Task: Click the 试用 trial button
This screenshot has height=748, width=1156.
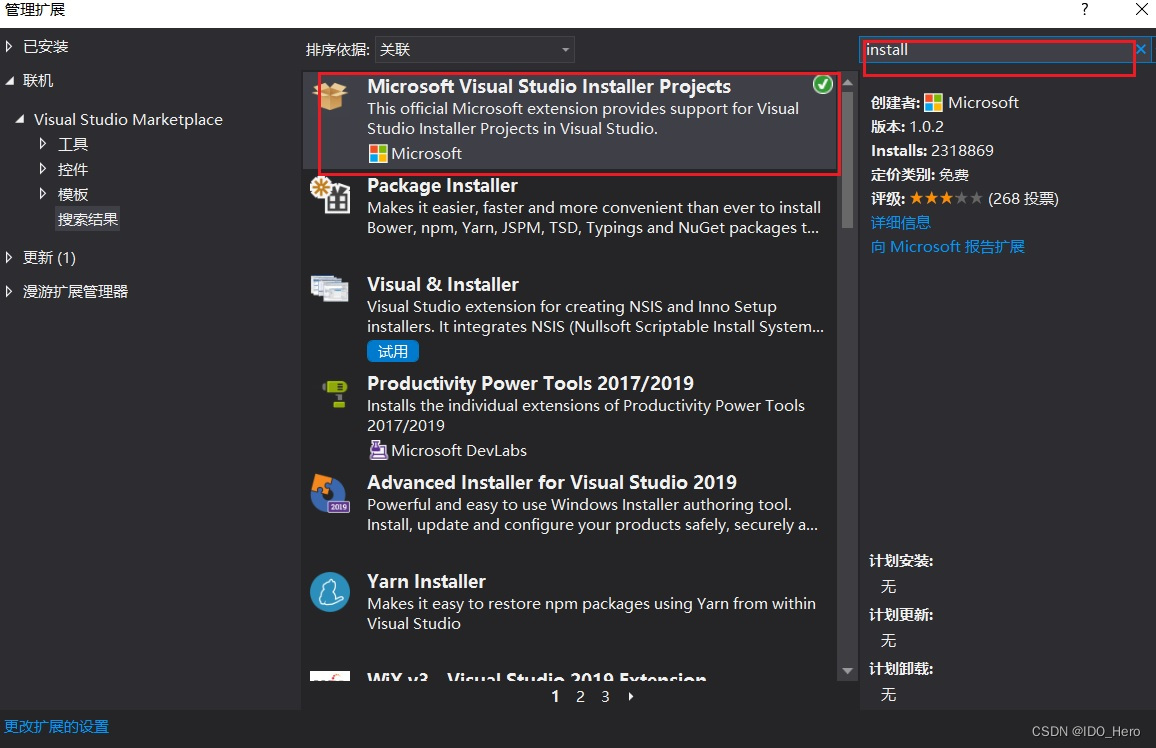Action: pyautogui.click(x=393, y=352)
